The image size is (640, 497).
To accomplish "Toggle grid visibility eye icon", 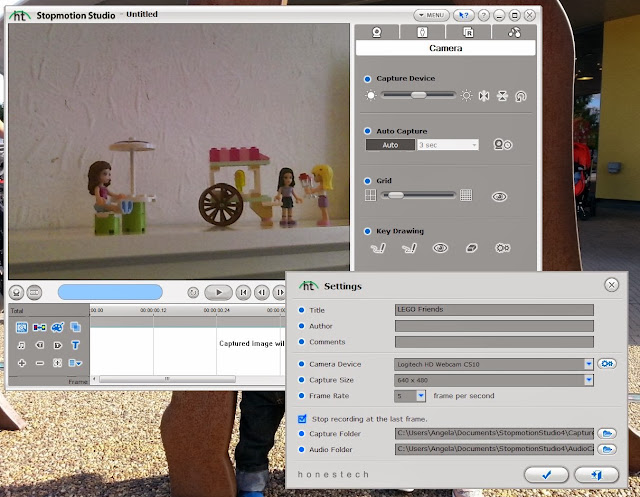I will point(499,197).
